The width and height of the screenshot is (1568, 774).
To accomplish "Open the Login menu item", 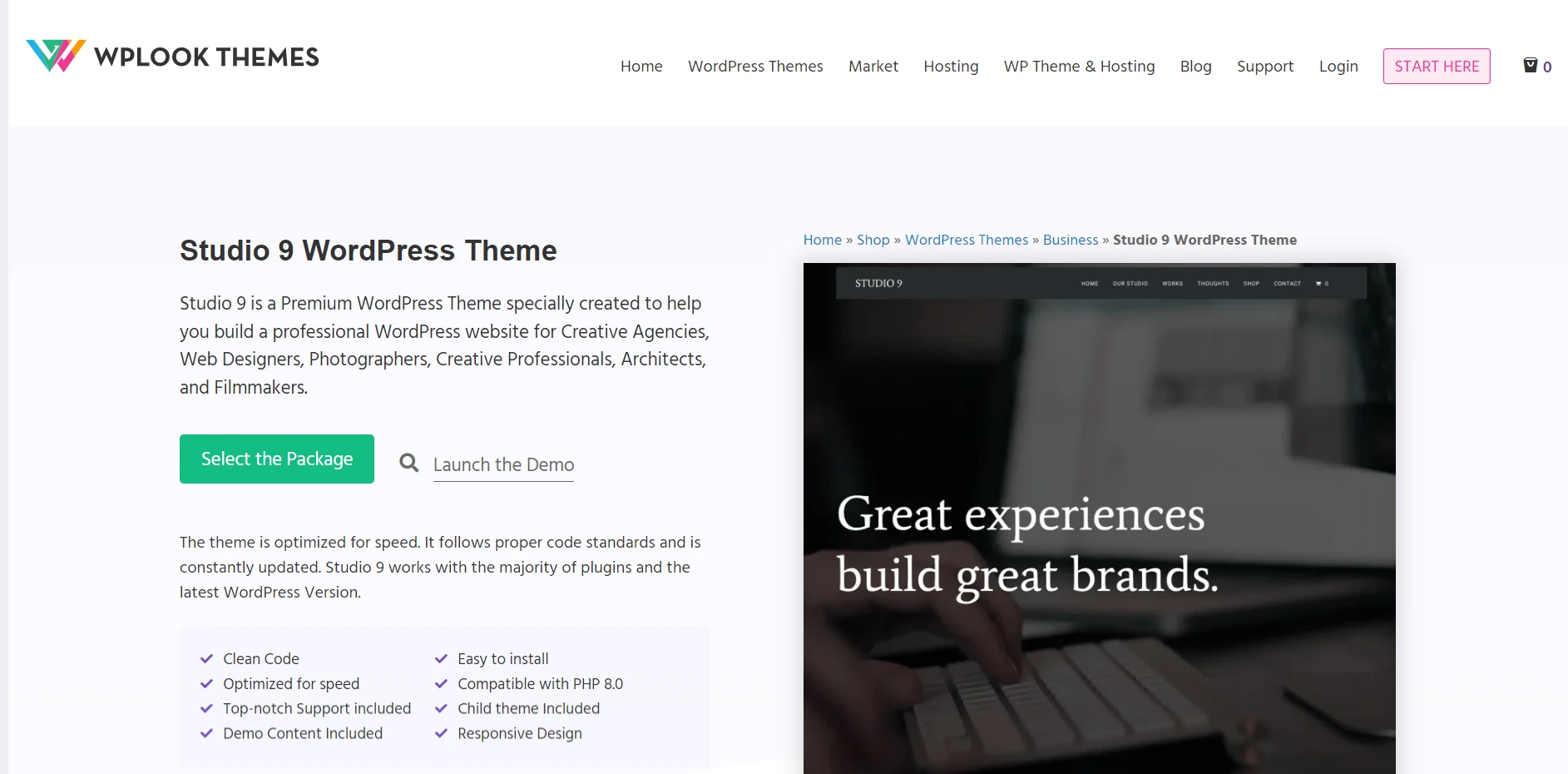I will pyautogui.click(x=1338, y=66).
